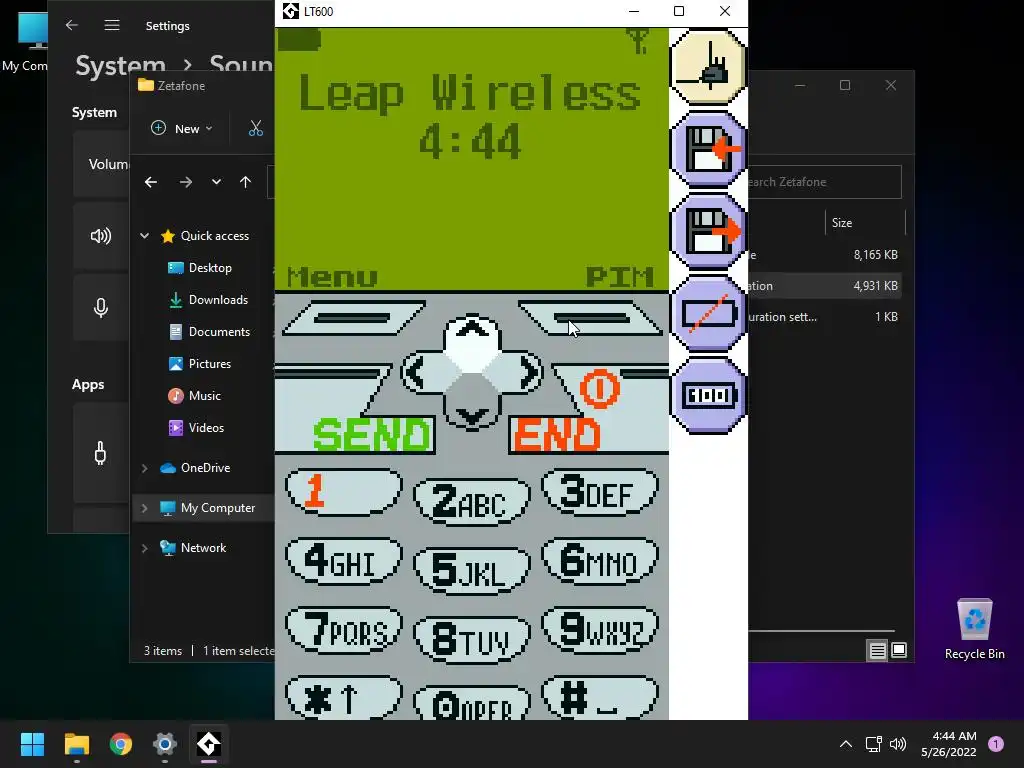1024x768 pixels.
Task: Click keypad key 3DEF
Action: click(x=600, y=491)
